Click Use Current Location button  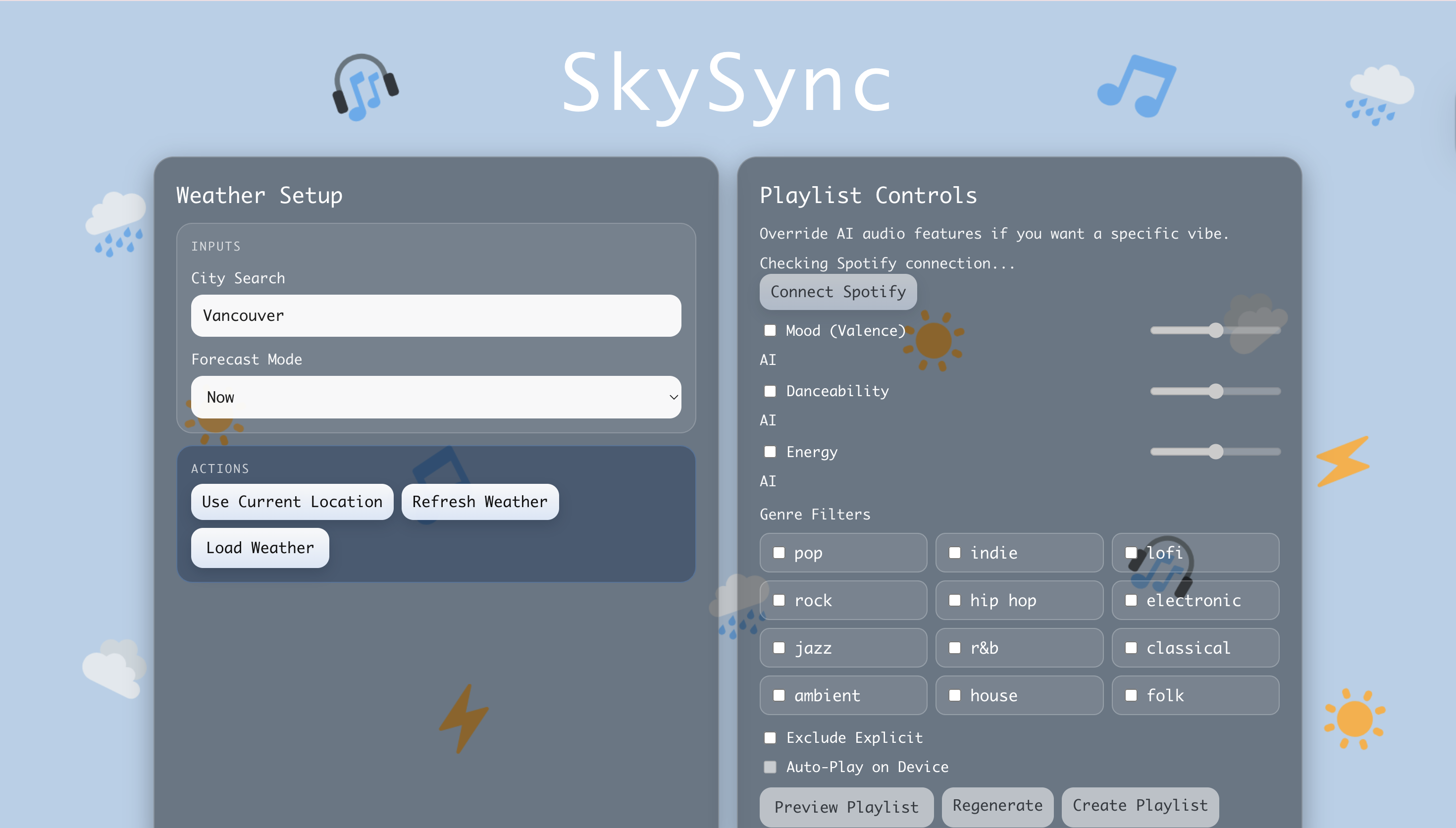[292, 502]
